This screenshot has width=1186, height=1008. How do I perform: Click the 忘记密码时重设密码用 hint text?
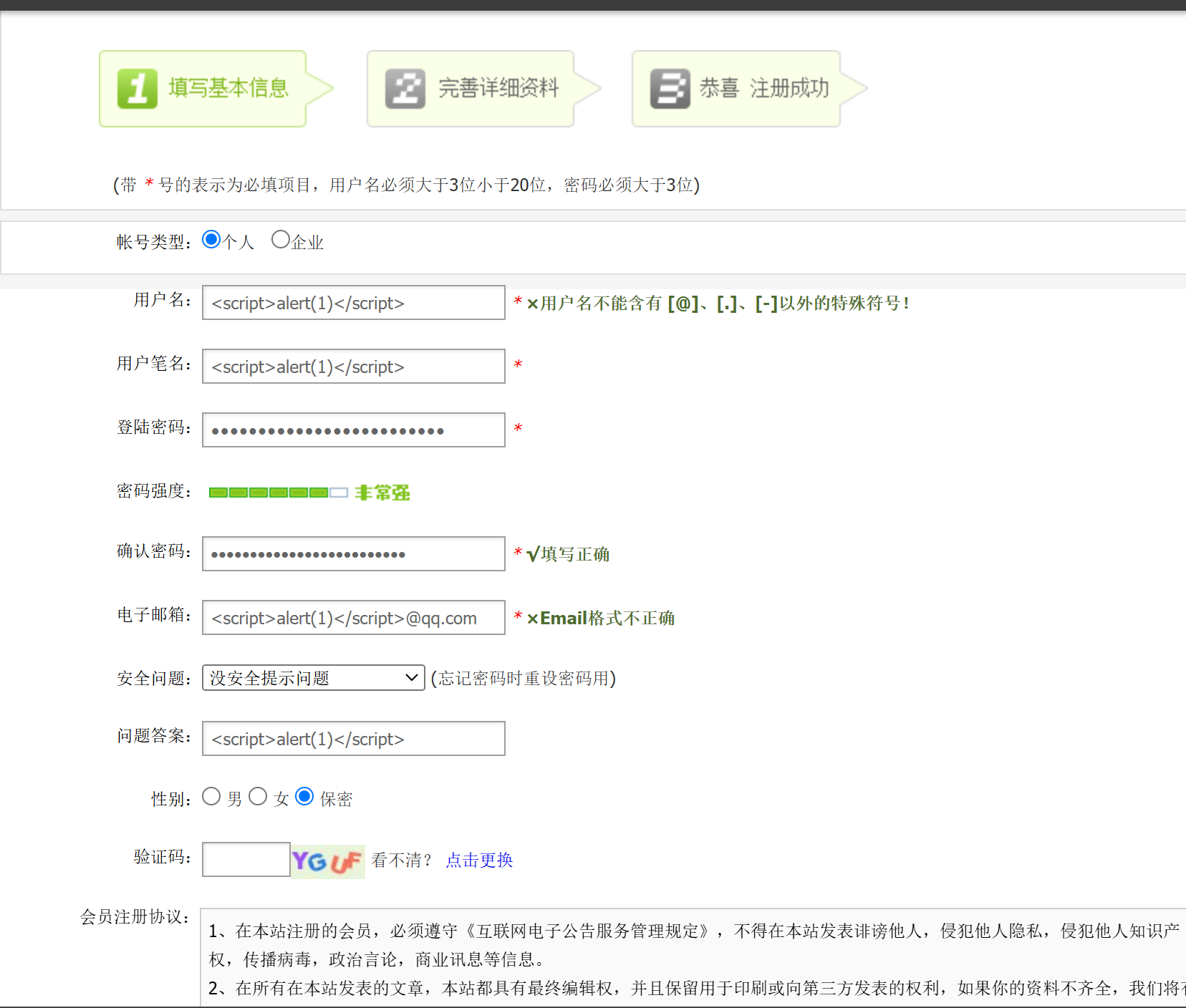click(524, 678)
